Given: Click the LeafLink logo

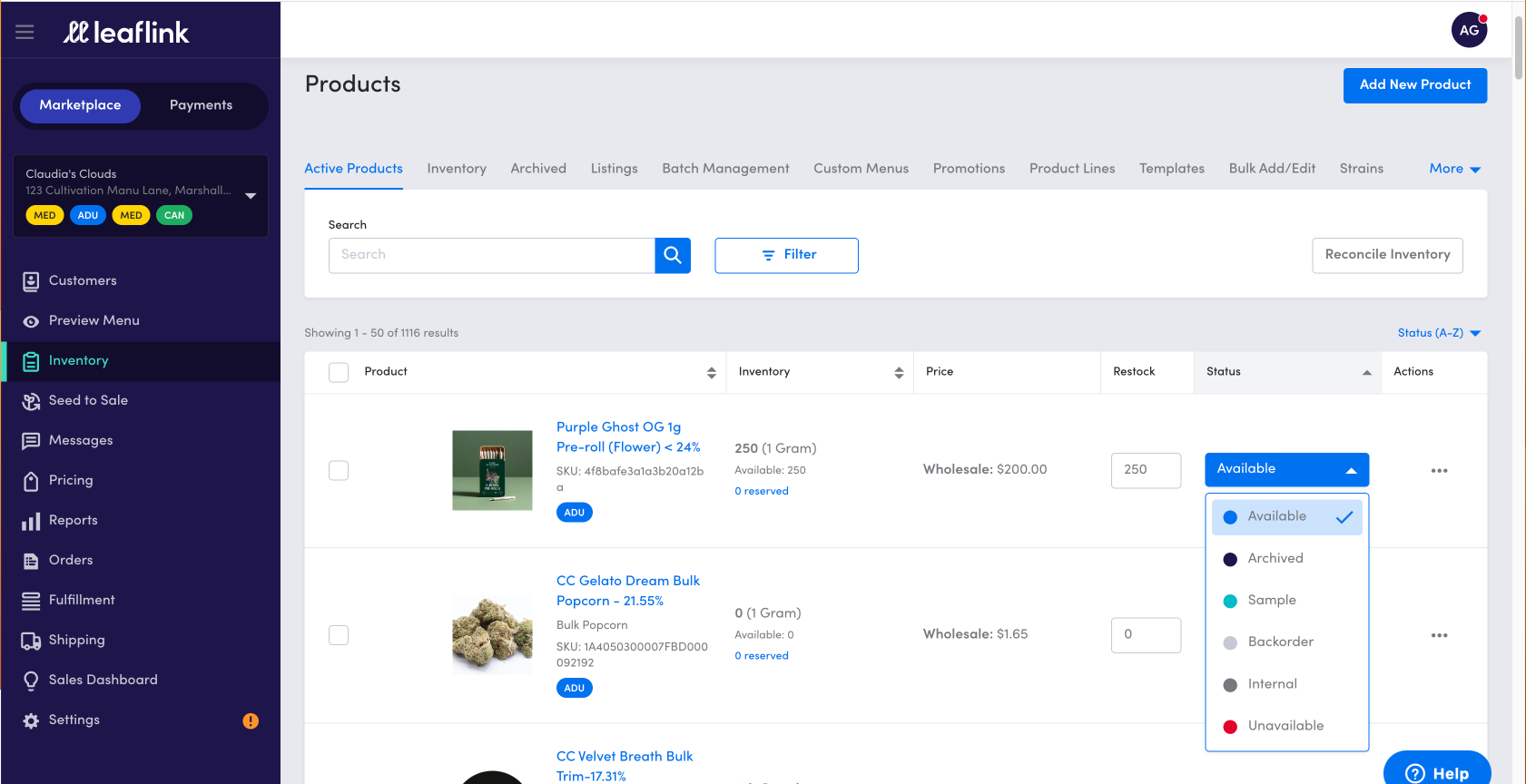Looking at the screenshot, I should click(125, 33).
